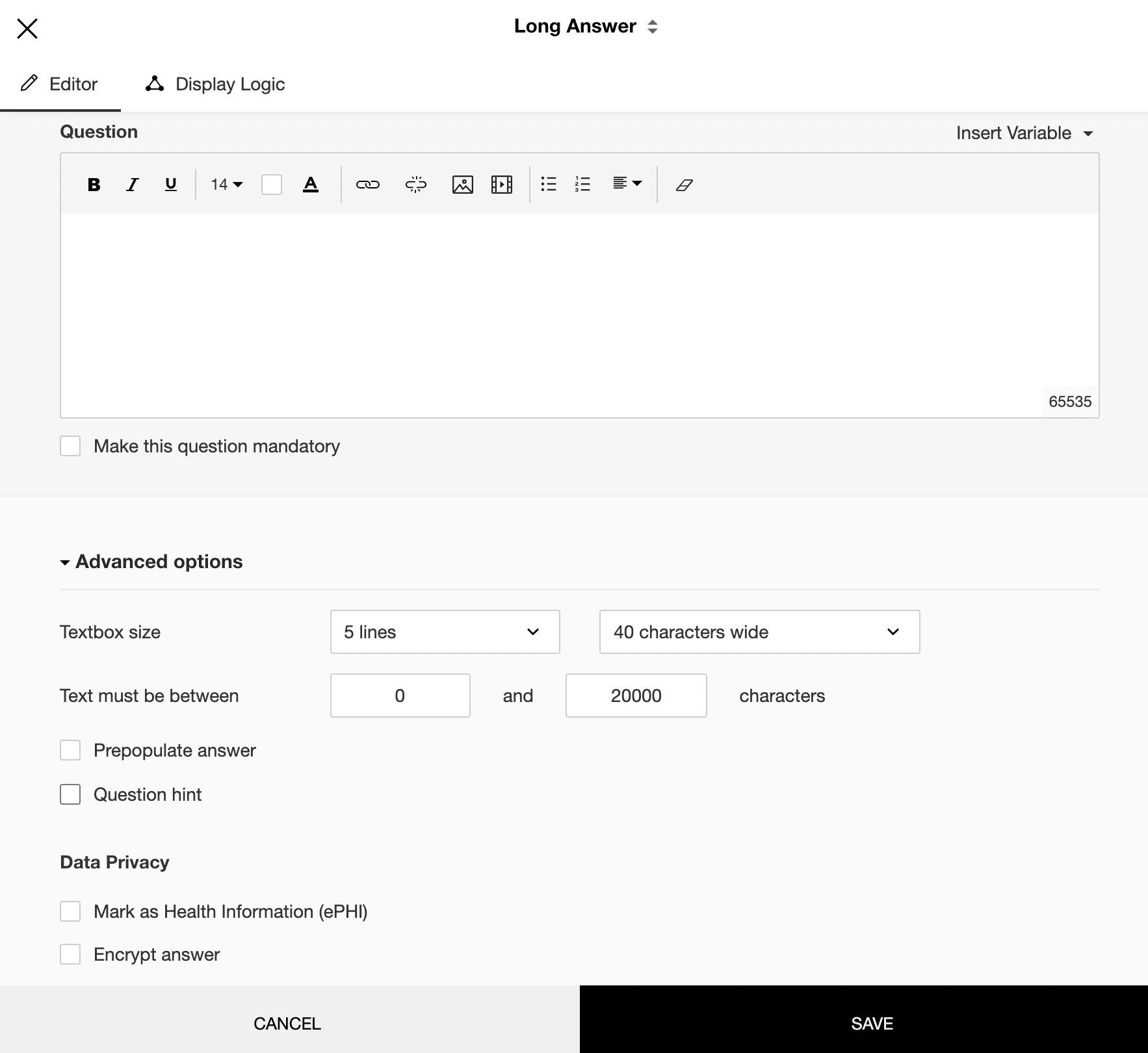This screenshot has height=1053, width=1148.
Task: Insert a hyperlink
Action: point(368,185)
